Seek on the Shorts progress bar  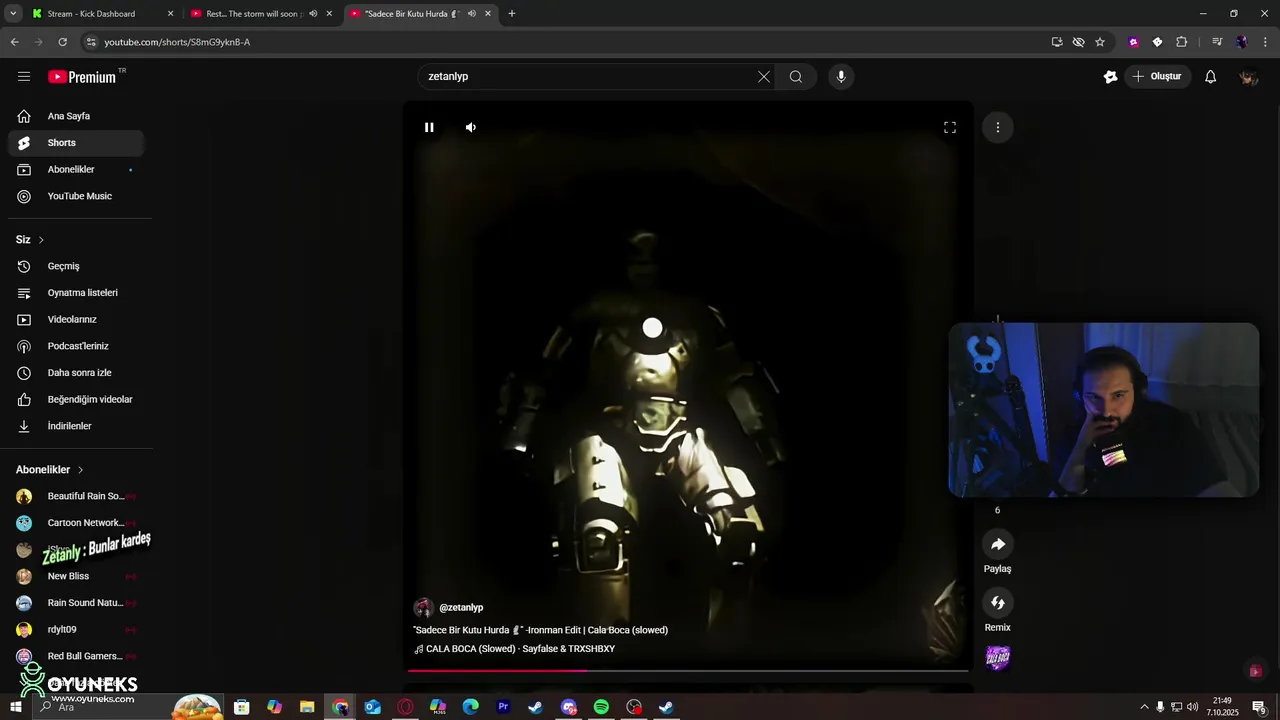pyautogui.click(x=688, y=670)
